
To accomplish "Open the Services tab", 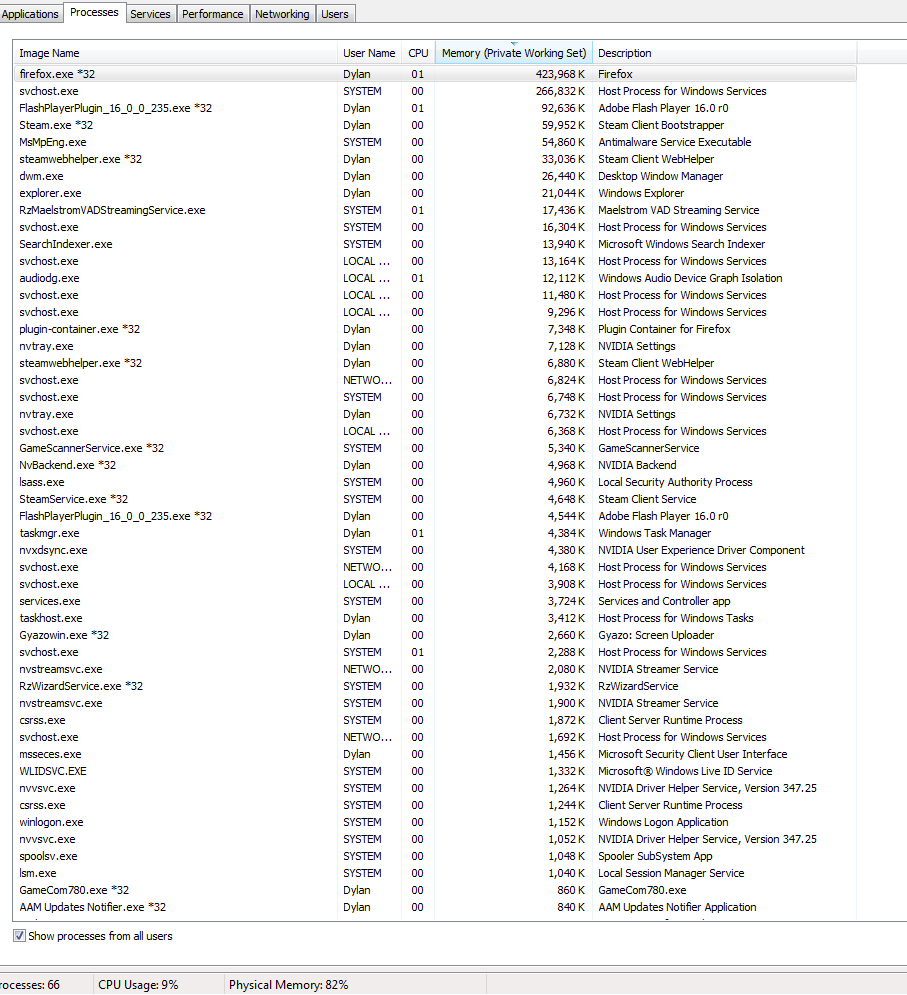I will click(x=150, y=14).
